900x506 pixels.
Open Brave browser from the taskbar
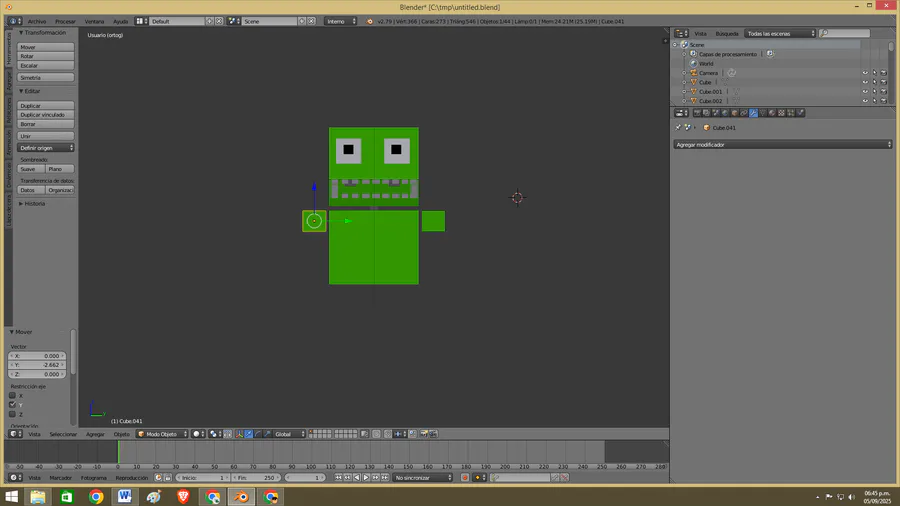coord(183,496)
